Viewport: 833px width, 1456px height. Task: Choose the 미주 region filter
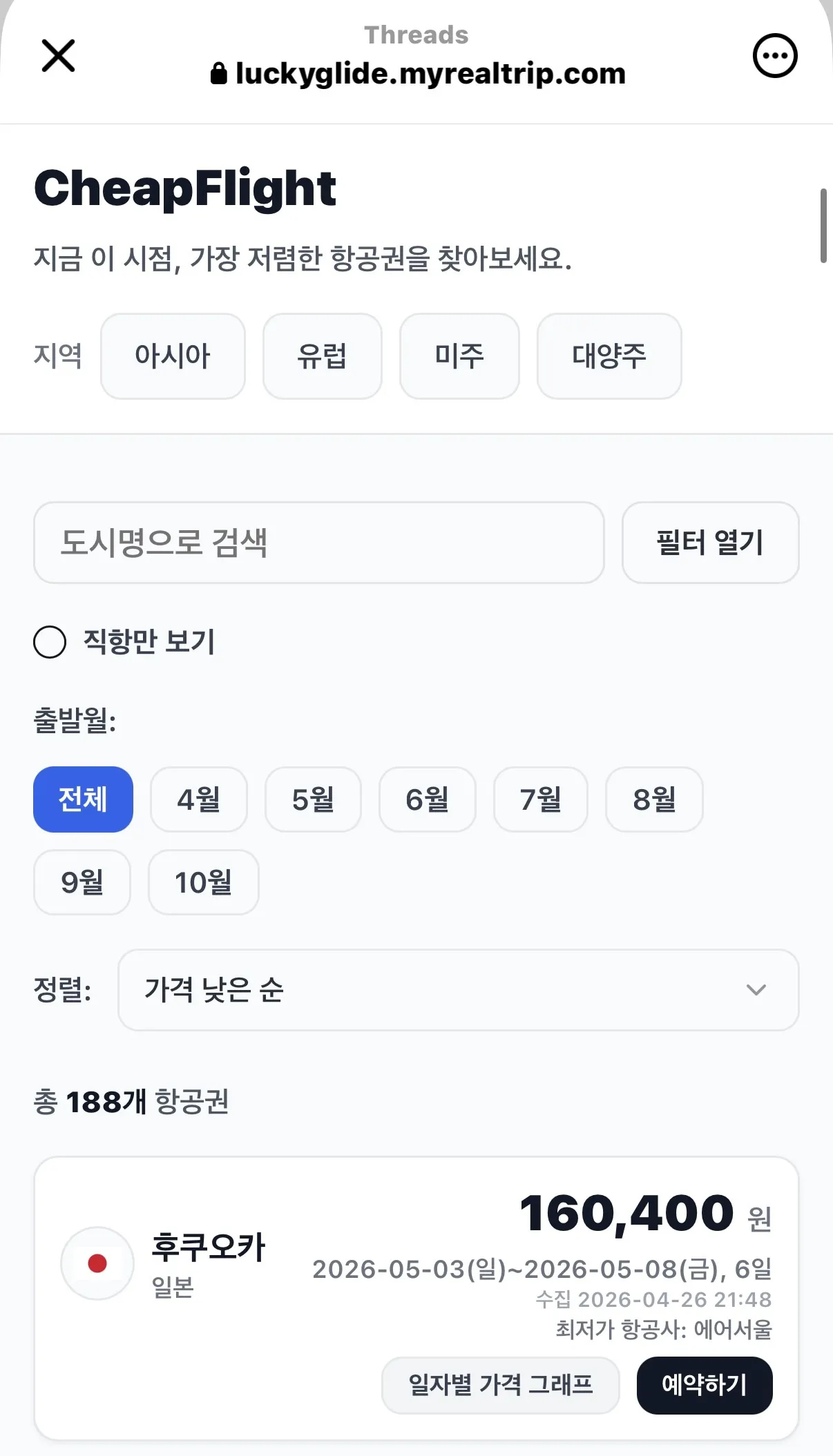pos(459,356)
